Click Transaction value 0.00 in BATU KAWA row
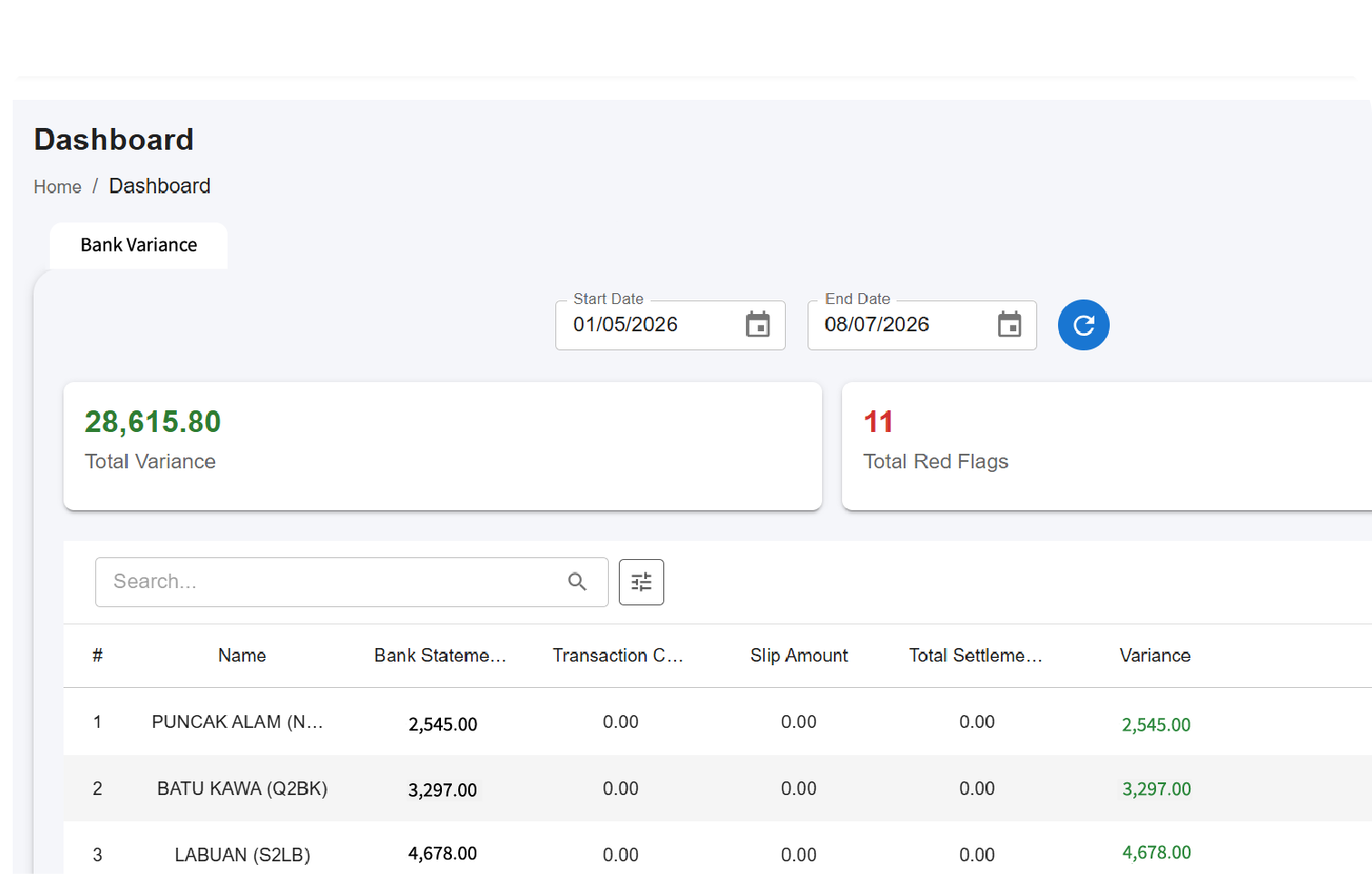 pyautogui.click(x=621, y=789)
